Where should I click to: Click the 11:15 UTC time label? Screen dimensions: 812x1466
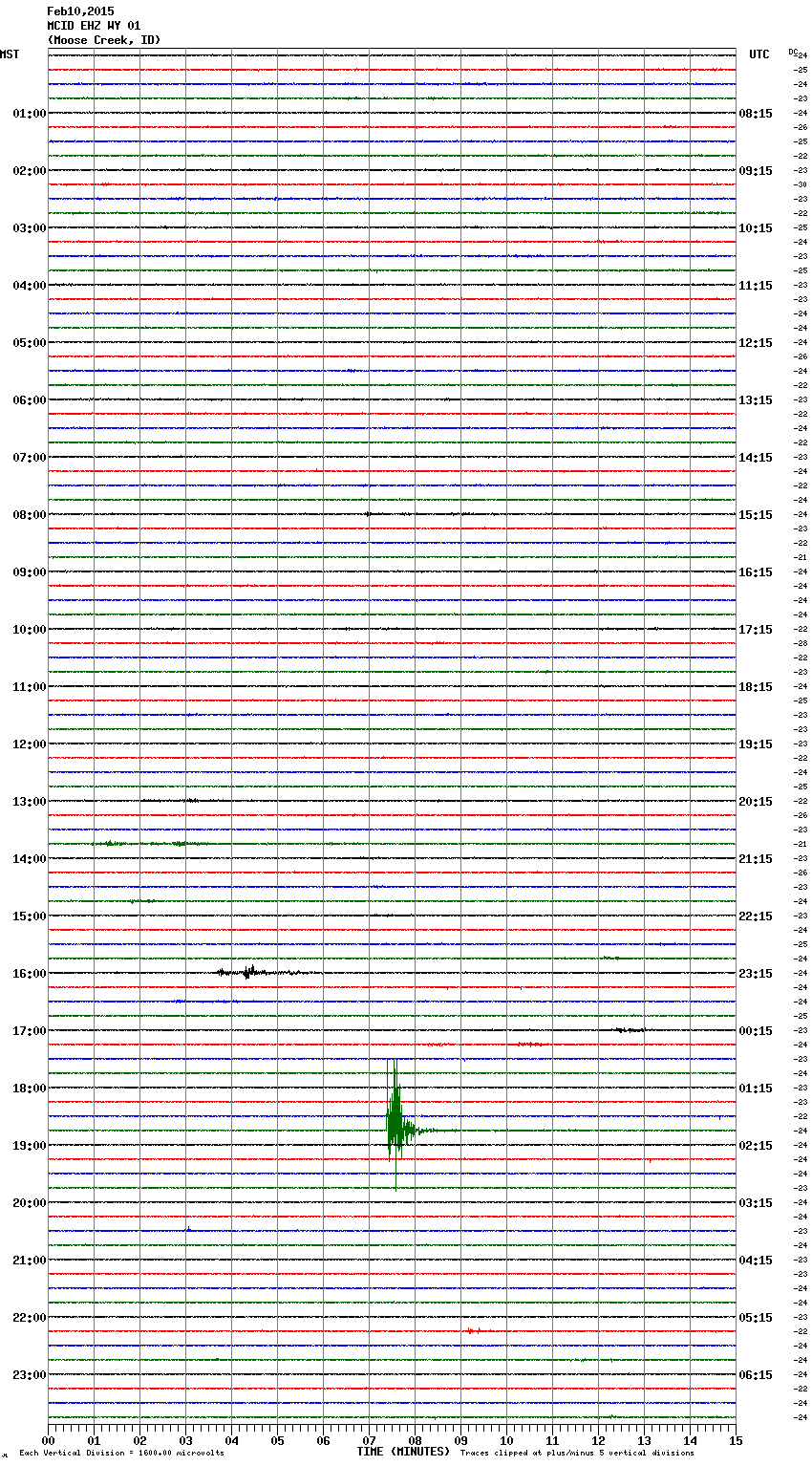click(756, 286)
